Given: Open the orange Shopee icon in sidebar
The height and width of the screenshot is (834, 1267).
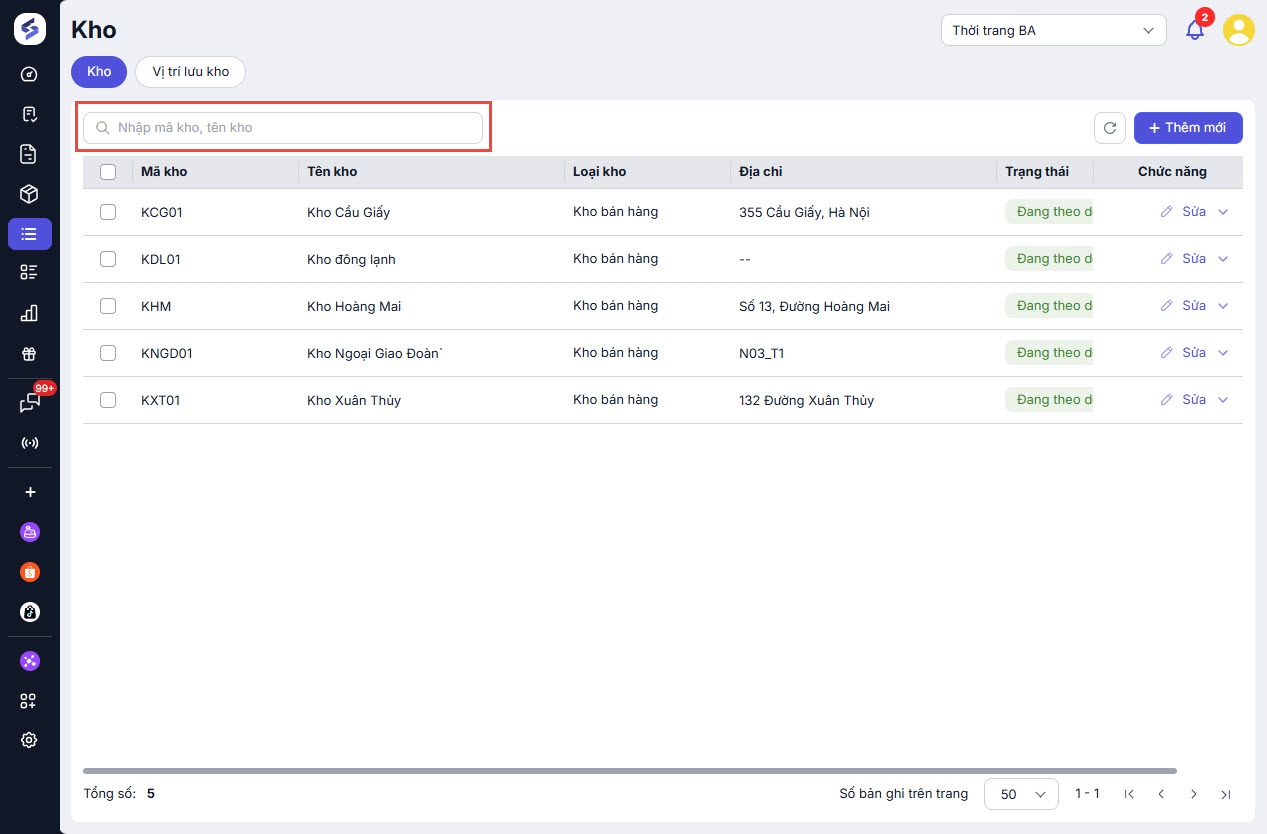Looking at the screenshot, I should coord(30,572).
